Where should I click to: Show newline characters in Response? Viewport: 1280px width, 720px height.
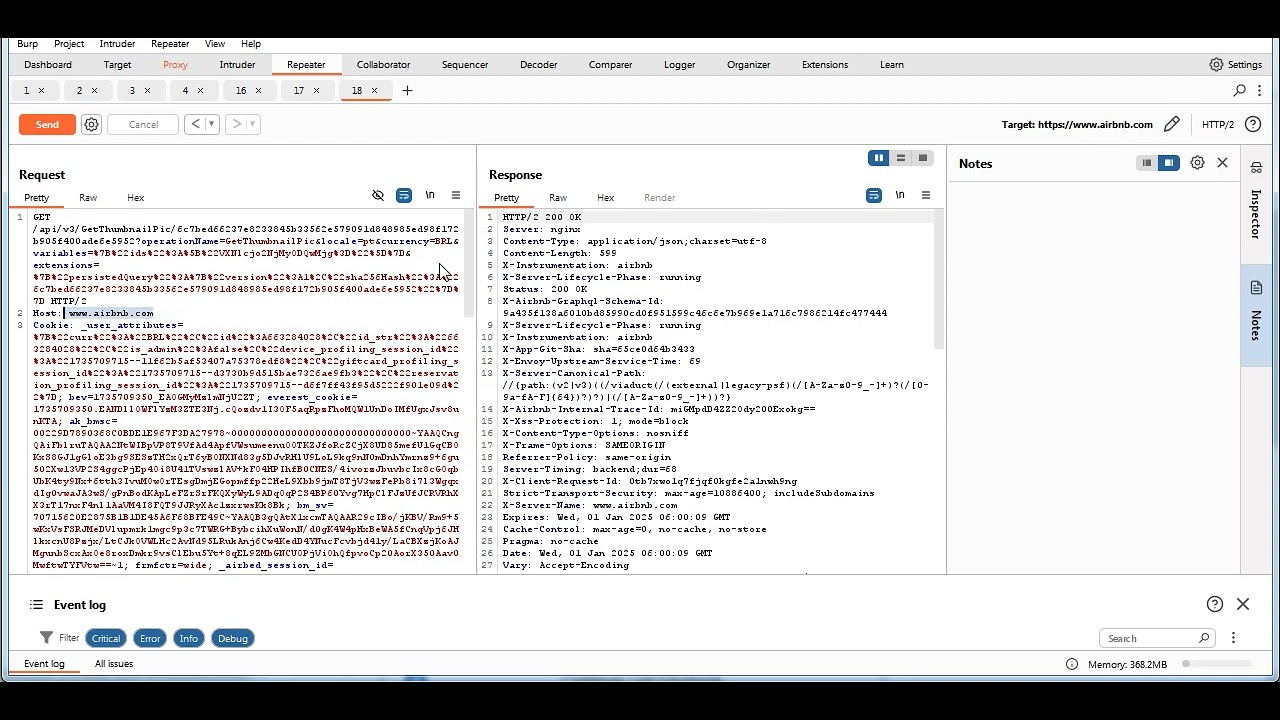pos(900,196)
